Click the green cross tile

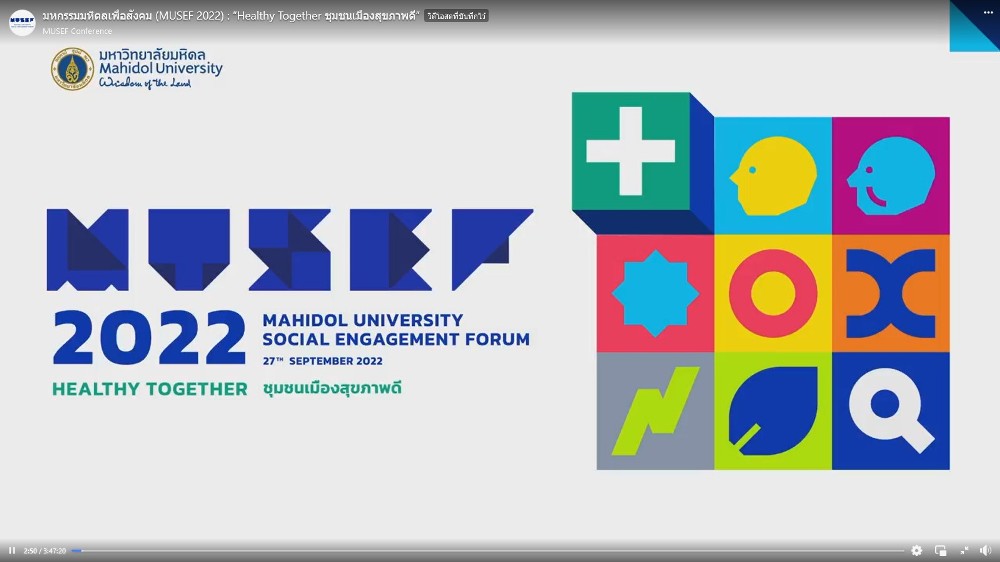tap(631, 151)
